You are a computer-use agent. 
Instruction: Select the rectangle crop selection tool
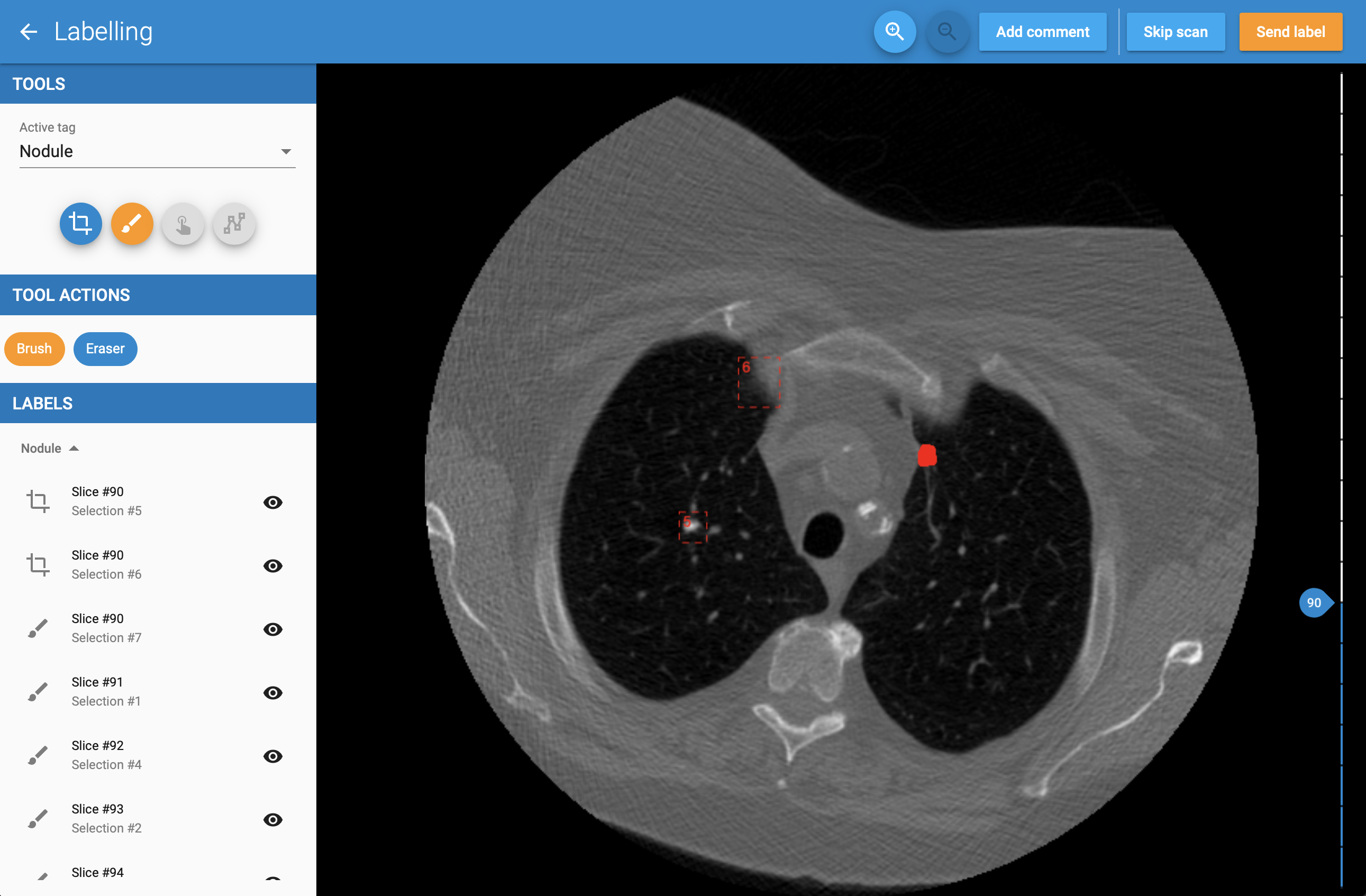coord(81,223)
